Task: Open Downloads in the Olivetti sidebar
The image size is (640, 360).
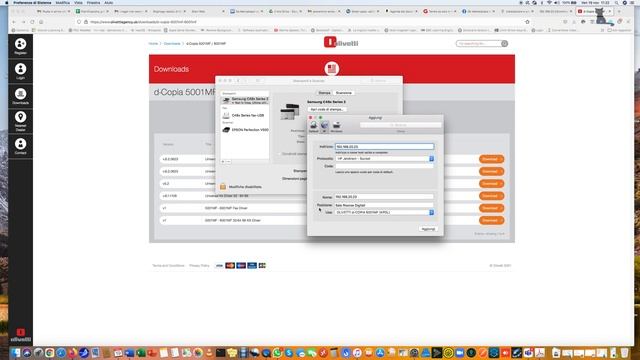Action: tap(20, 96)
